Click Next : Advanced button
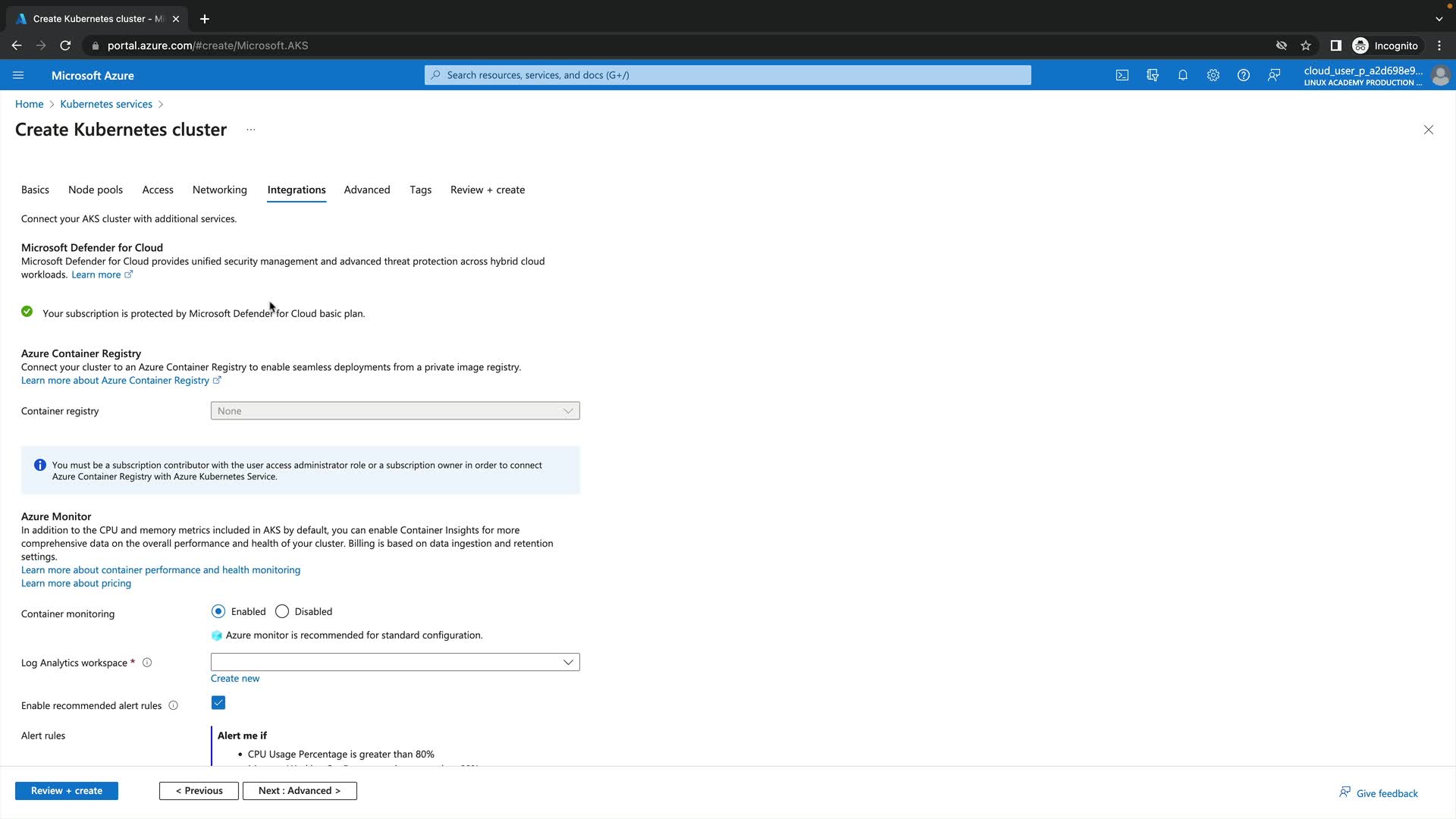 300,791
